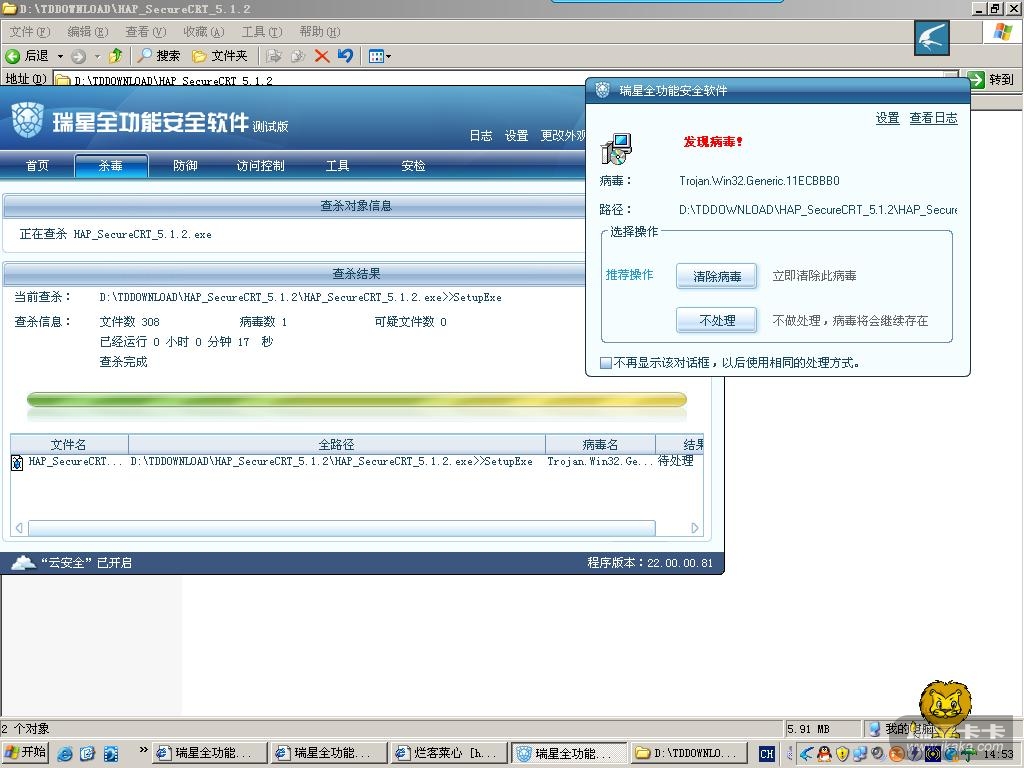This screenshot has height=768, width=1024.
Task: Click the Rising lion shield logo in main window
Action: 27,120
